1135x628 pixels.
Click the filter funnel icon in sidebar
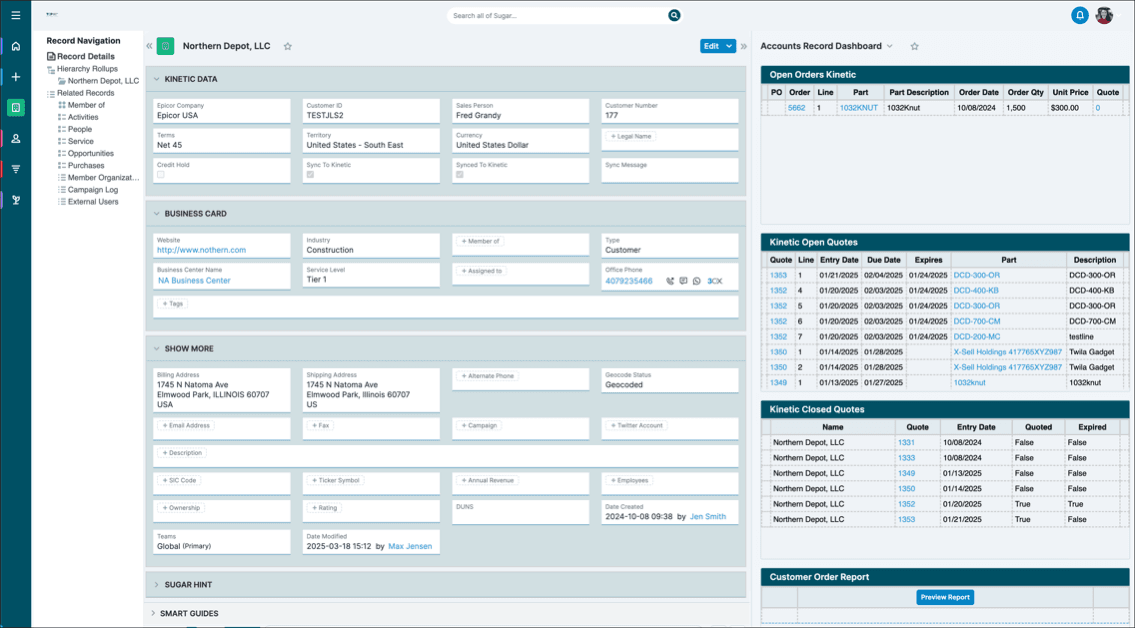click(x=16, y=168)
